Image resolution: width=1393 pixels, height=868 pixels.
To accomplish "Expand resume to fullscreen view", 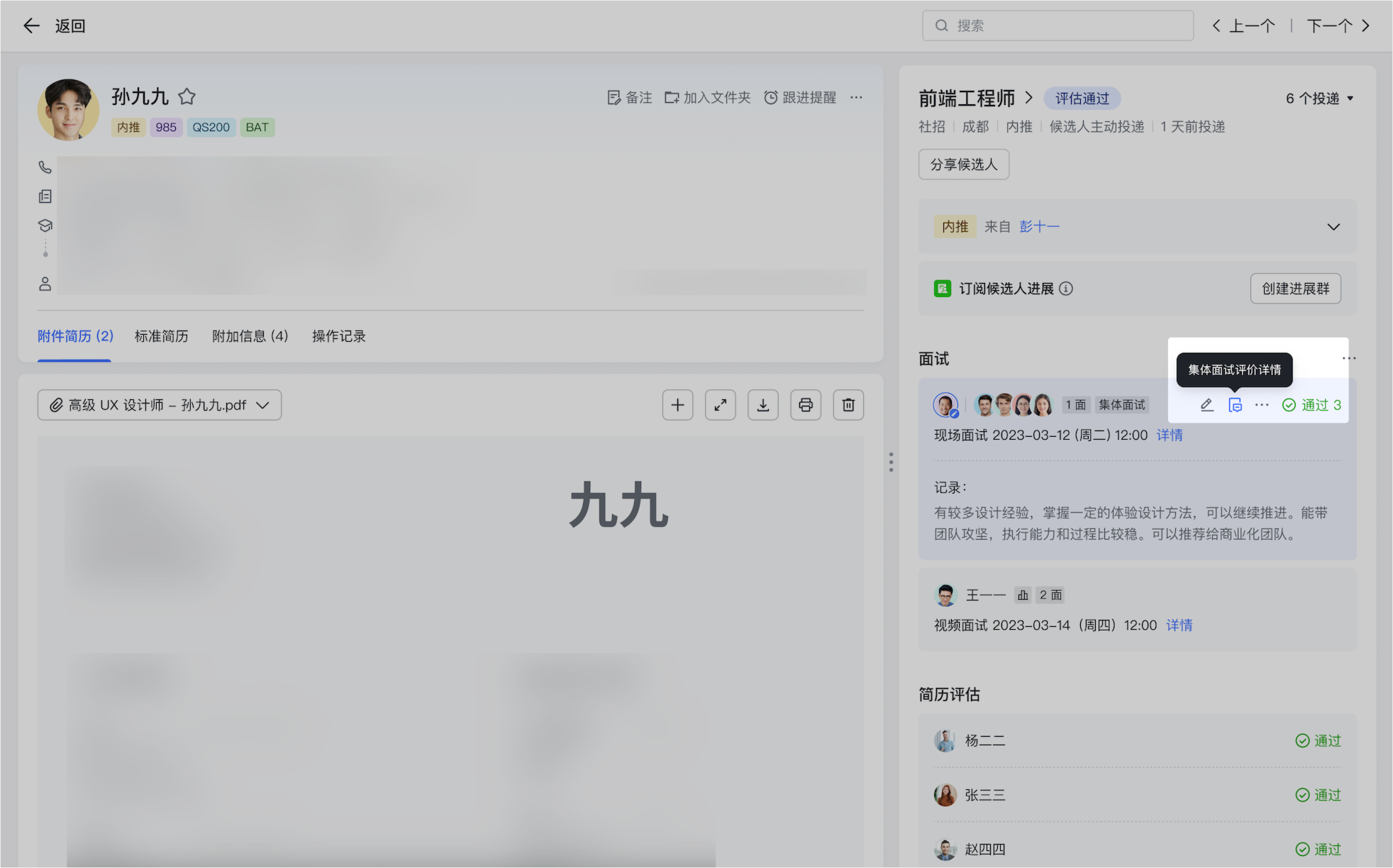I will click(x=721, y=405).
